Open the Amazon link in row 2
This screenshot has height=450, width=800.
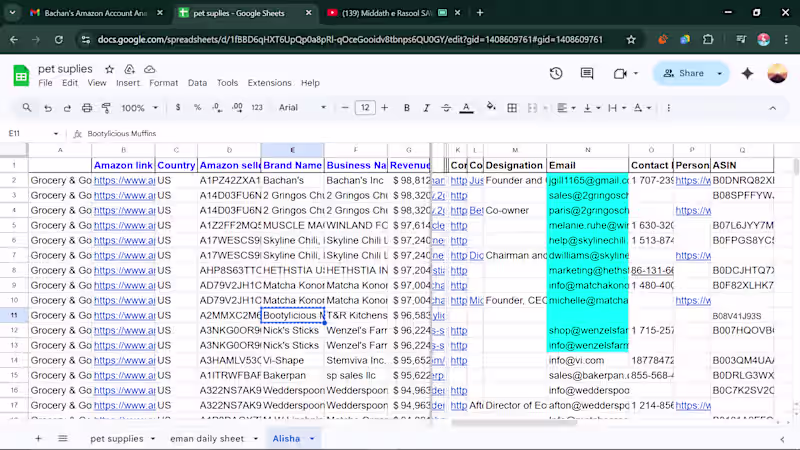tap(124, 180)
